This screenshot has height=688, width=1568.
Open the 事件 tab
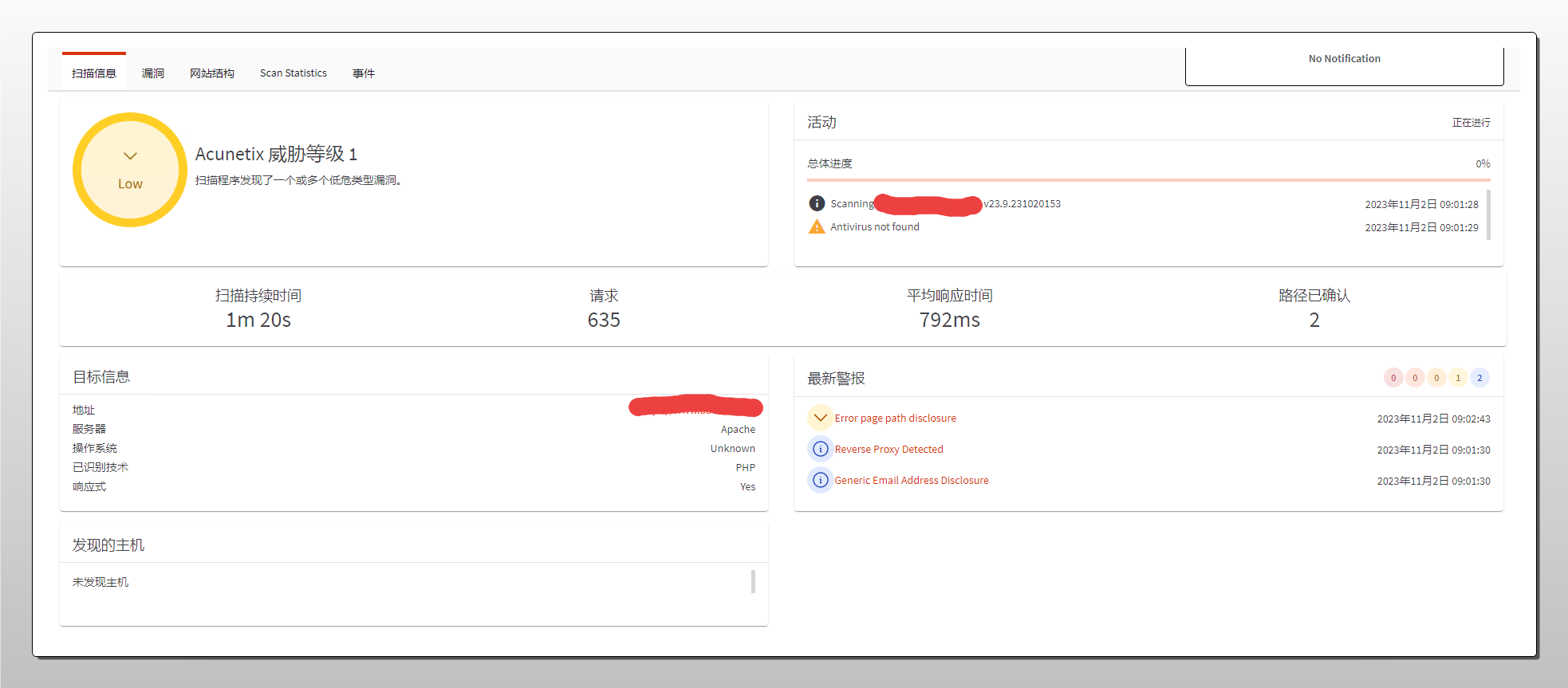[364, 73]
